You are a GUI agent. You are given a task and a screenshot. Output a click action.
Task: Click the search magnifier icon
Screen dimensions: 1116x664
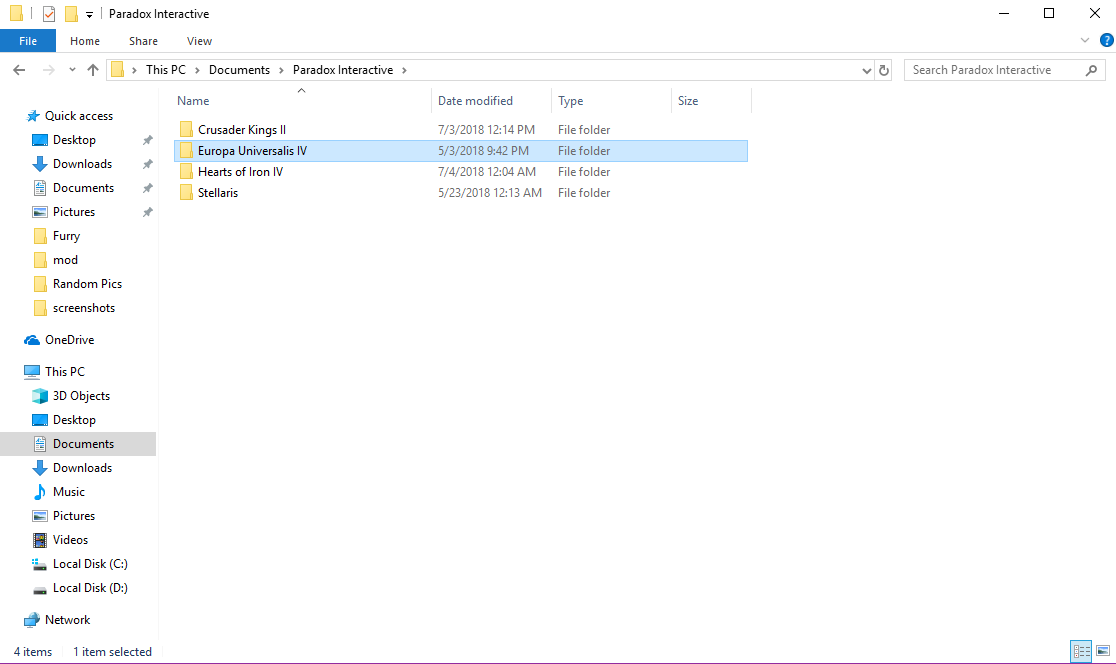(1091, 70)
